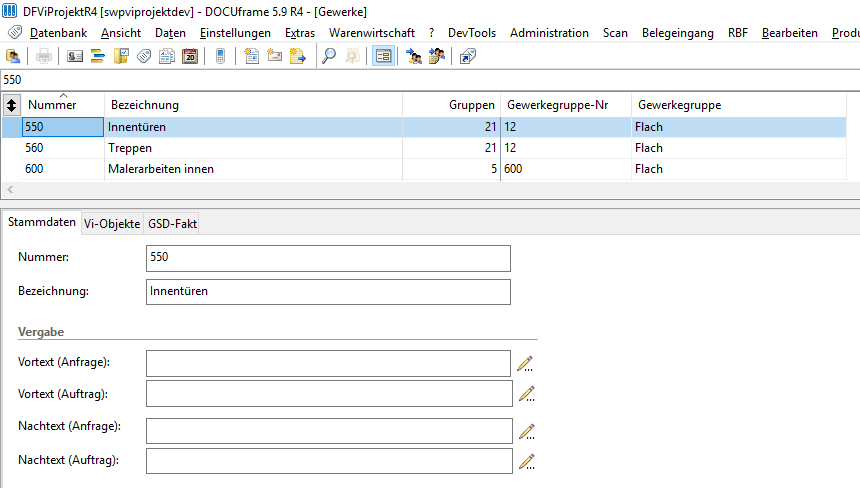Viewport: 860px width, 488px height.
Task: Click the folder with checklist icon
Action: pos(121,56)
